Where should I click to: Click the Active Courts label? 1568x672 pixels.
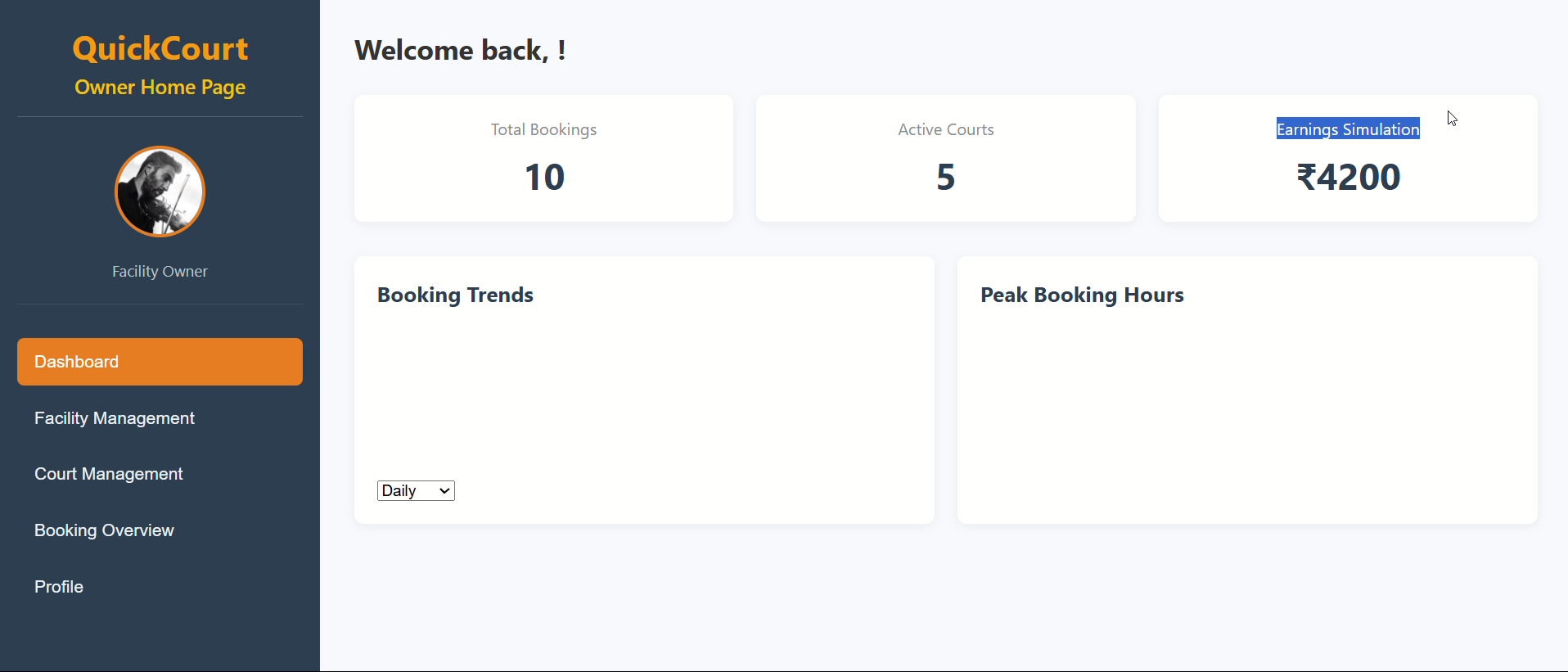click(x=945, y=129)
